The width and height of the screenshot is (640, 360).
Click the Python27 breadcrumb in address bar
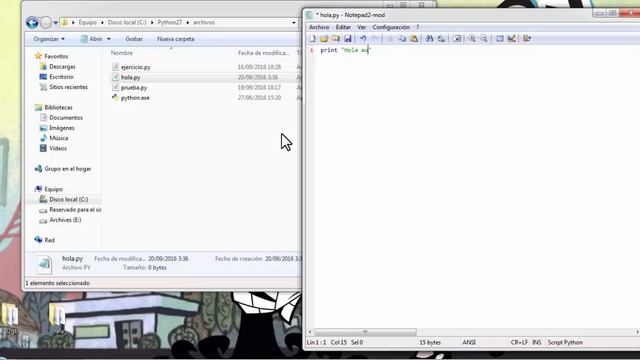[x=170, y=22]
